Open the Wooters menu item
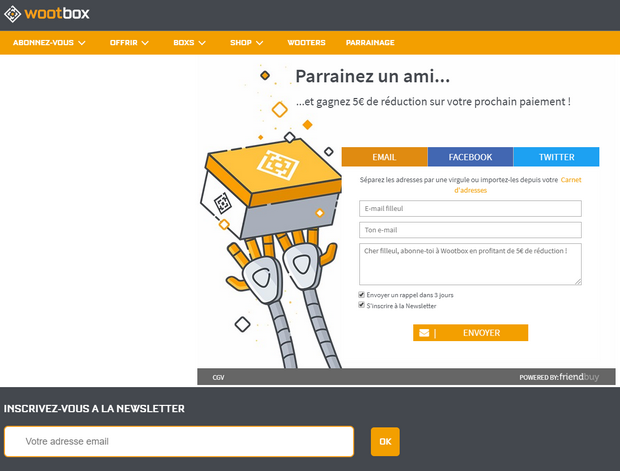Screen dimensions: 620x471 pyautogui.click(x=306, y=43)
